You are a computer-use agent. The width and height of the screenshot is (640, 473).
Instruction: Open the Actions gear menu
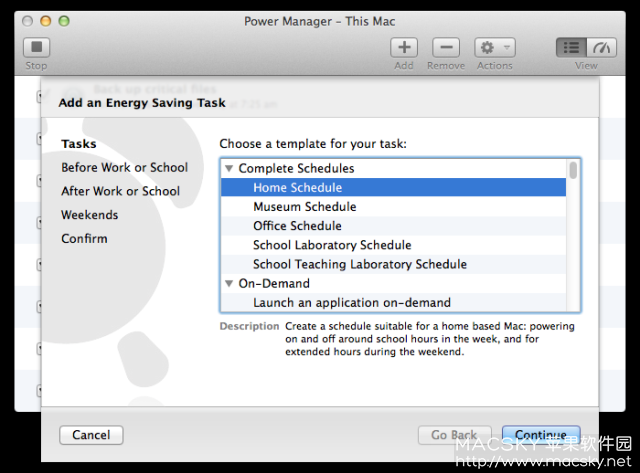pyautogui.click(x=495, y=47)
